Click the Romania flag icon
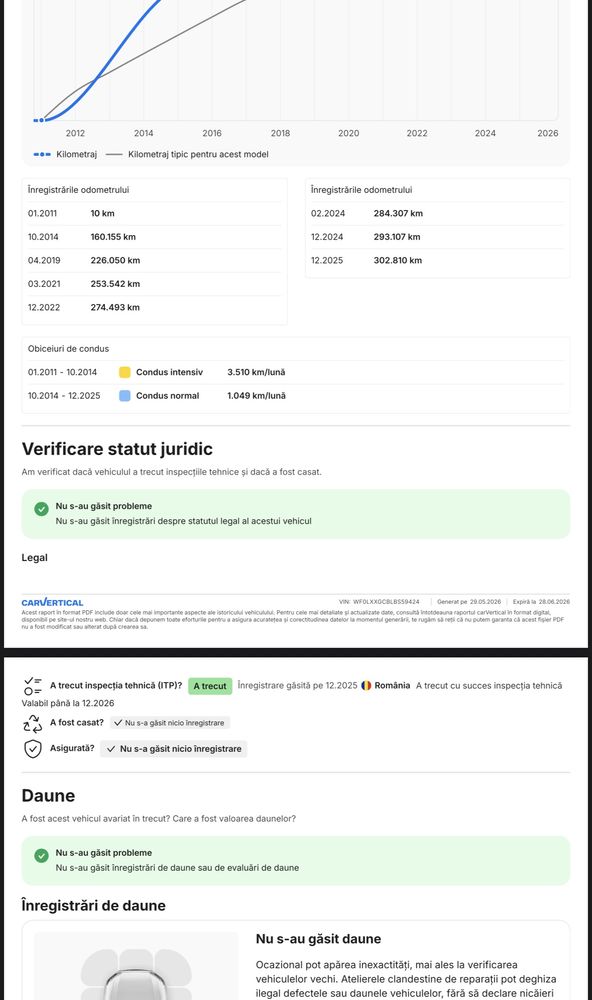Viewport: 592px width, 1000px height. [366, 686]
